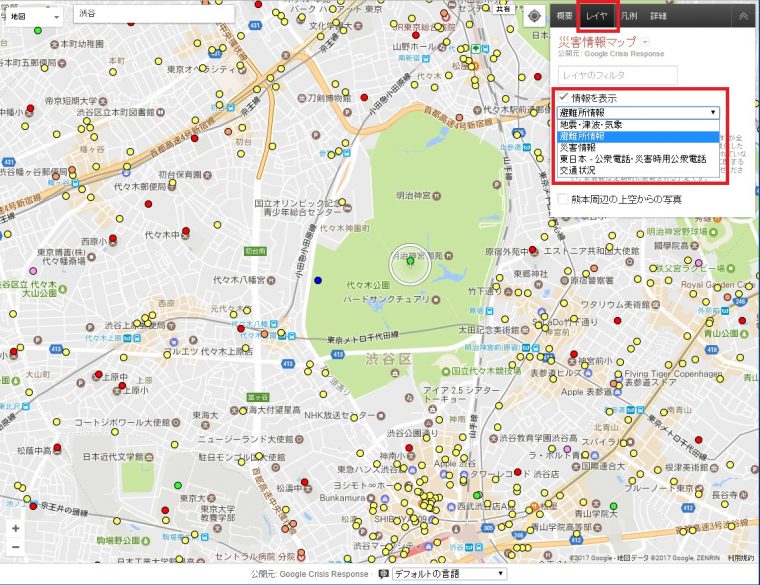Zoom in with the plus button
The width and height of the screenshot is (760, 585).
pyautogui.click(x=16, y=528)
